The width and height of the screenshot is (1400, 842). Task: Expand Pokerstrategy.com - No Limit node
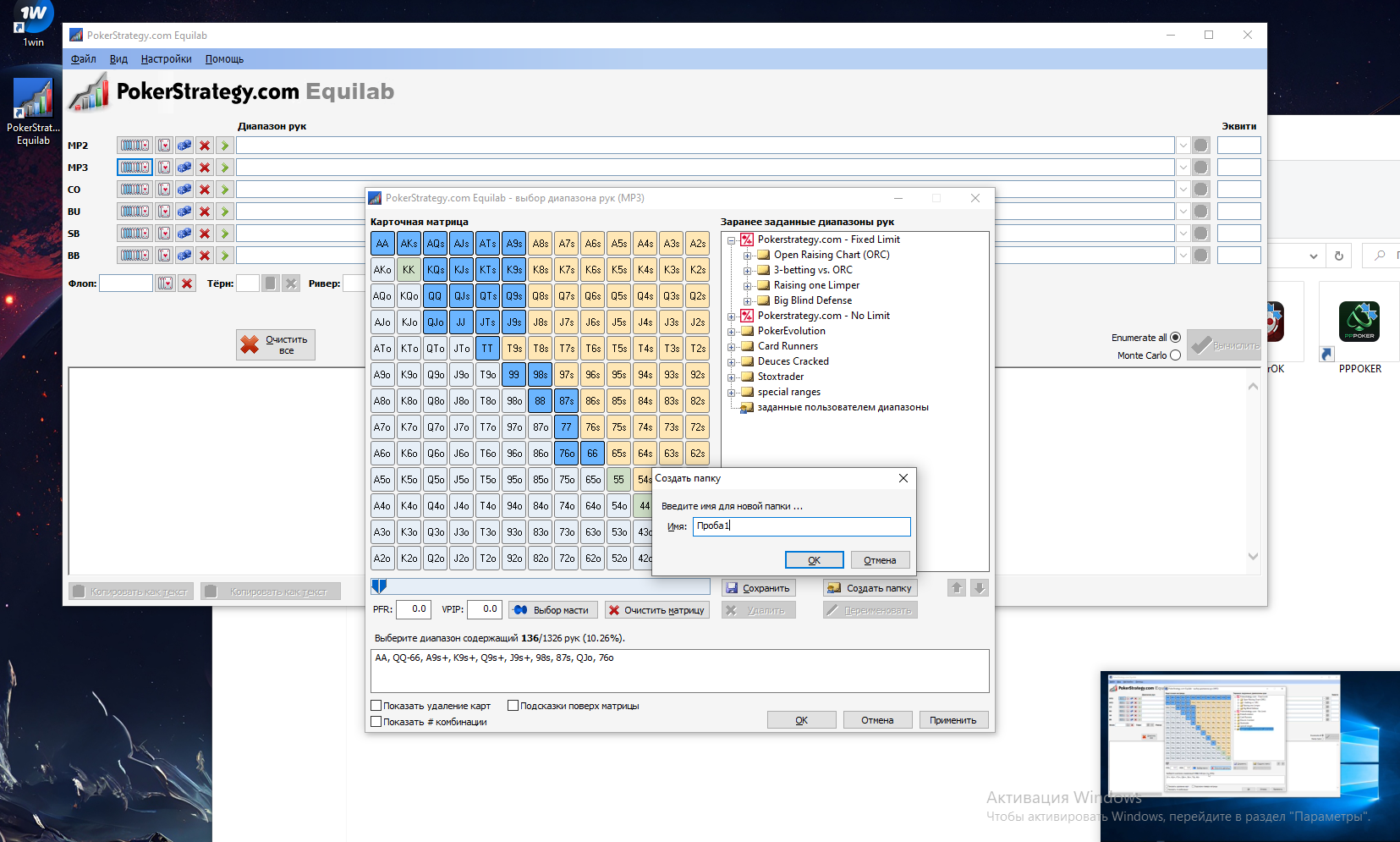pos(731,316)
